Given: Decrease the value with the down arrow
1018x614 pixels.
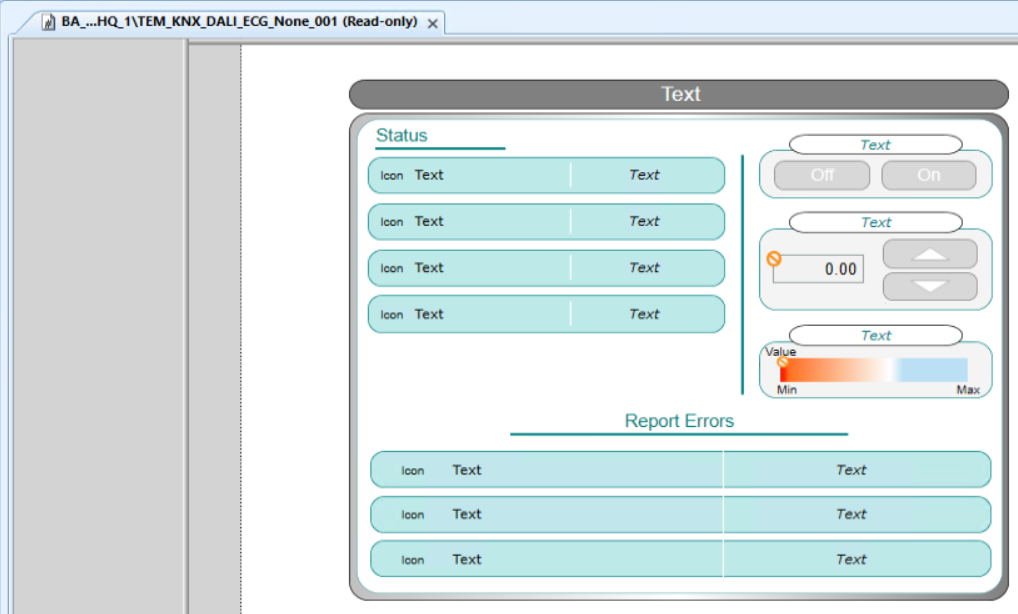Looking at the screenshot, I should click(x=929, y=287).
